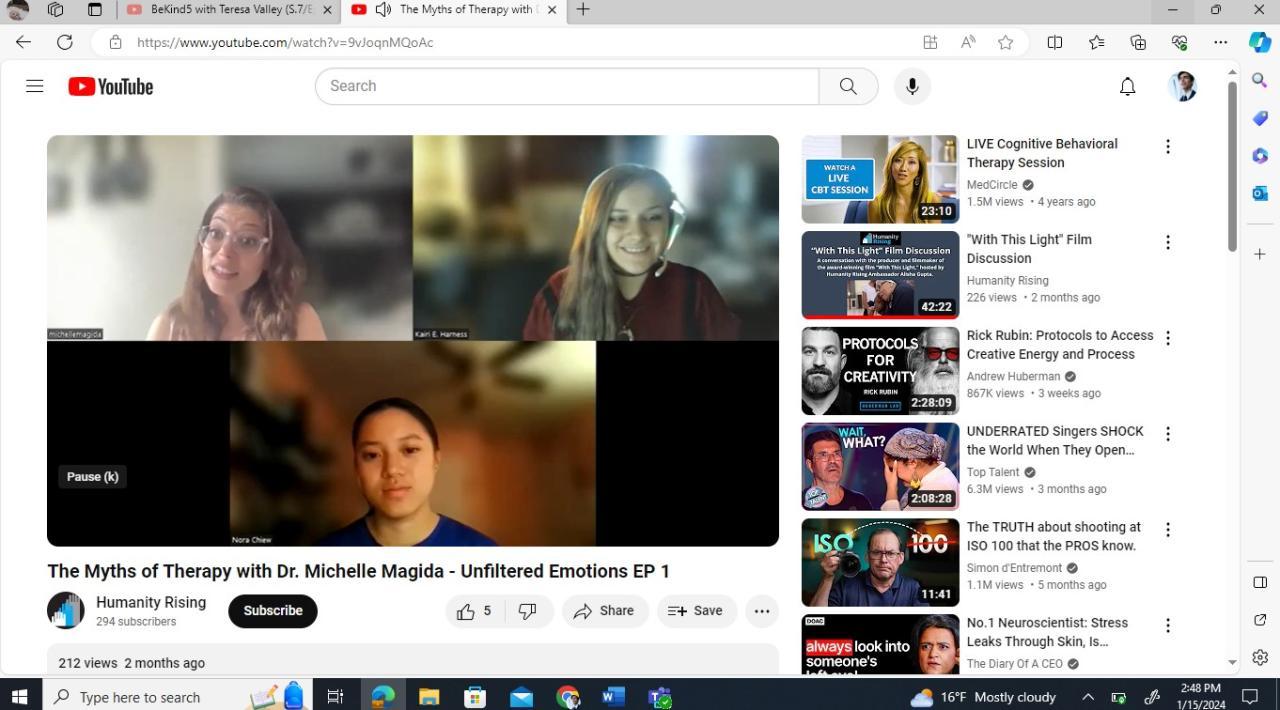Open Edge split screen icon
This screenshot has width=1280, height=710.
(1055, 42)
